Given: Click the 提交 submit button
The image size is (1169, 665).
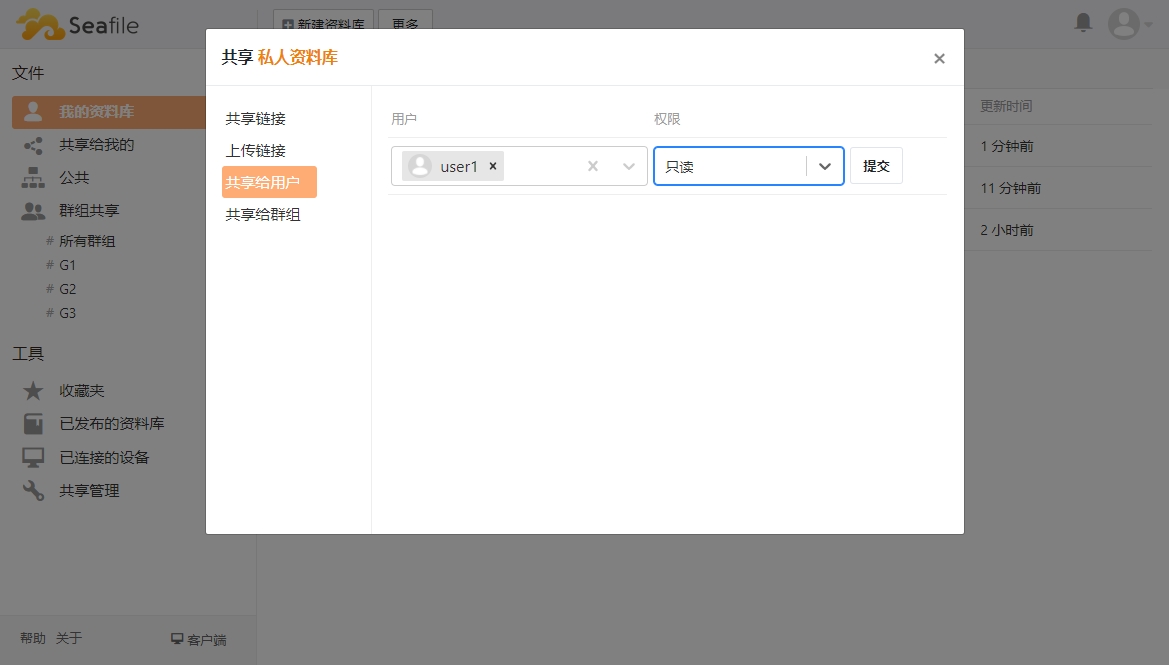Looking at the screenshot, I should [876, 166].
